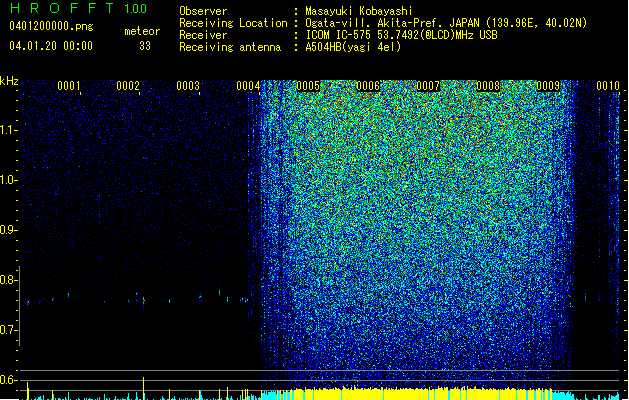
Task: Click the 0.8 frequency axis label
Action: 8,280
